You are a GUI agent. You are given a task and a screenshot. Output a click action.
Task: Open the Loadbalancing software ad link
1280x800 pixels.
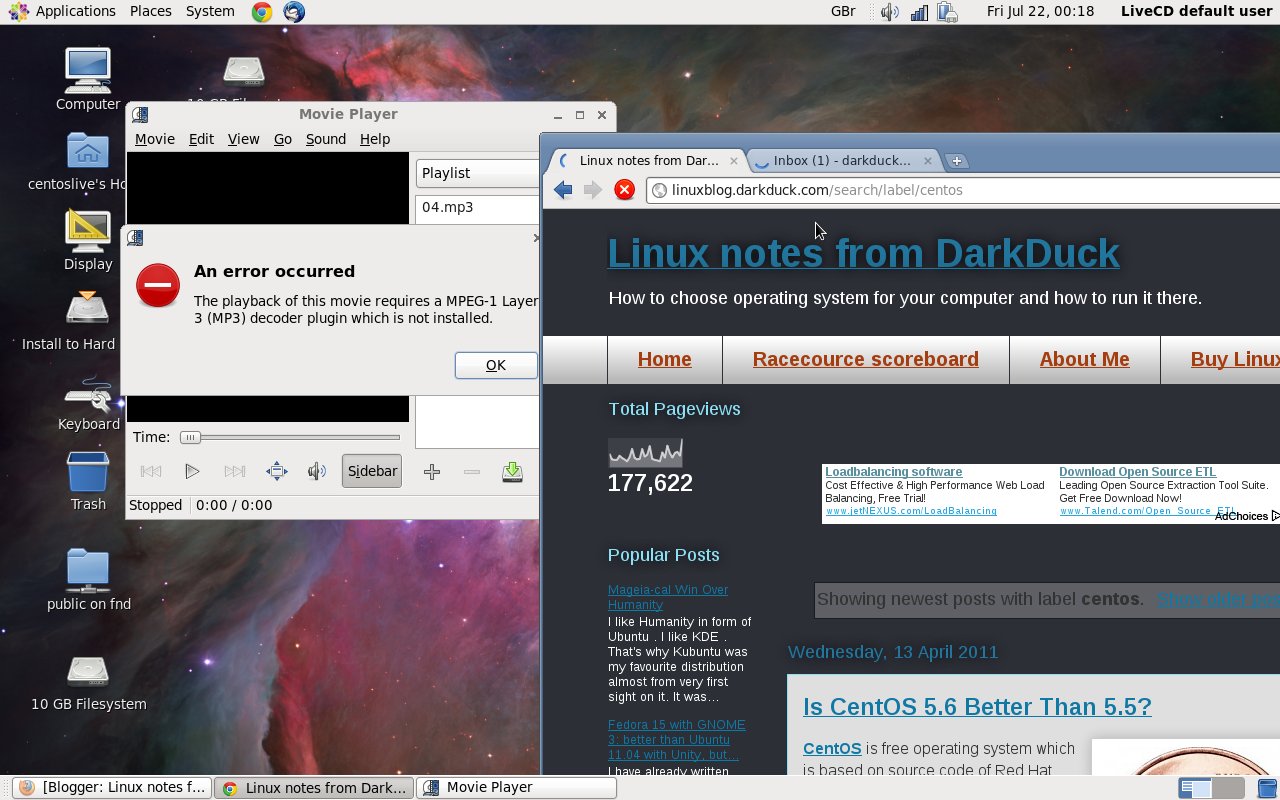[x=894, y=472]
